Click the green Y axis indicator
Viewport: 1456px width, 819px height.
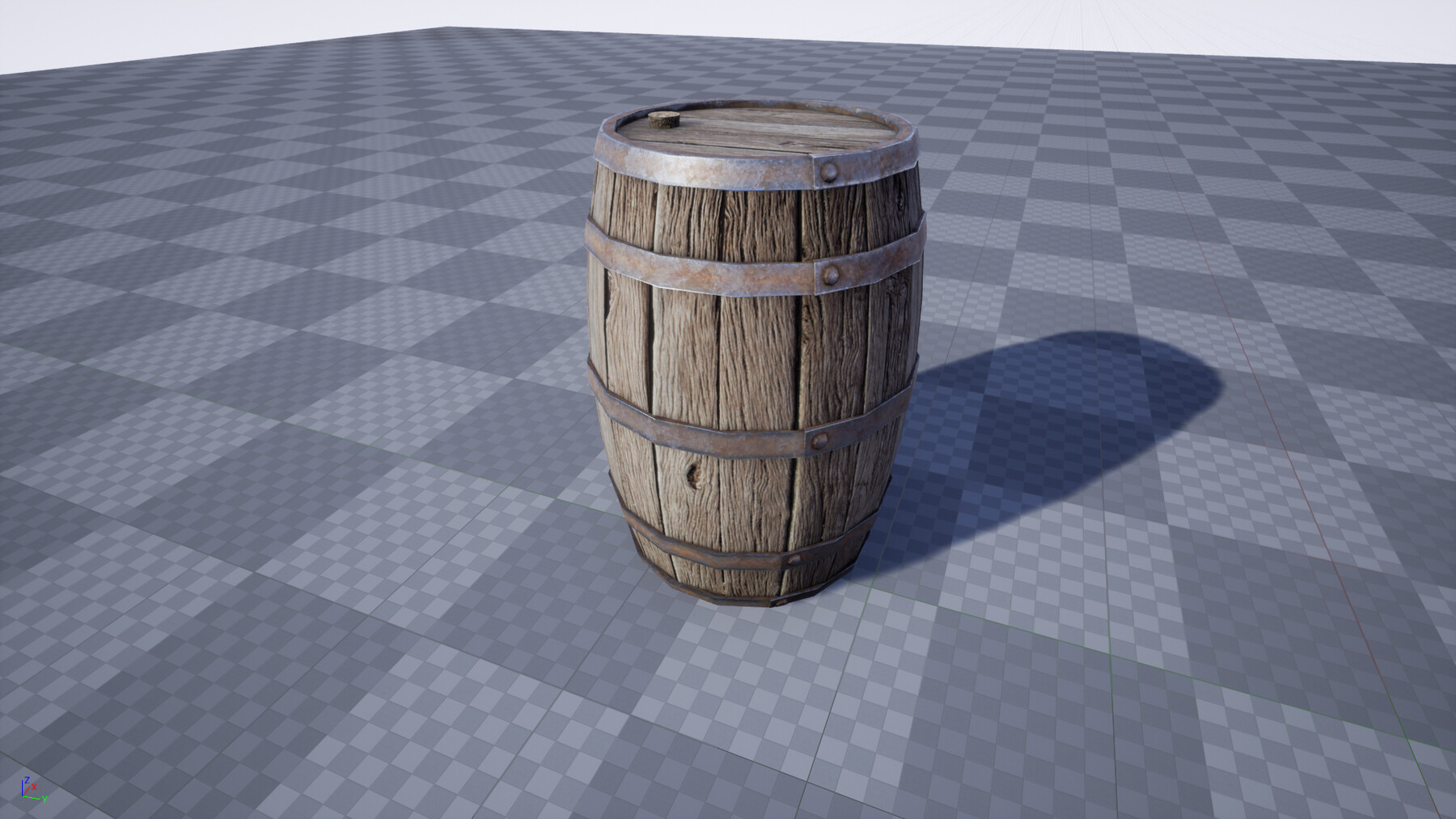tap(44, 799)
